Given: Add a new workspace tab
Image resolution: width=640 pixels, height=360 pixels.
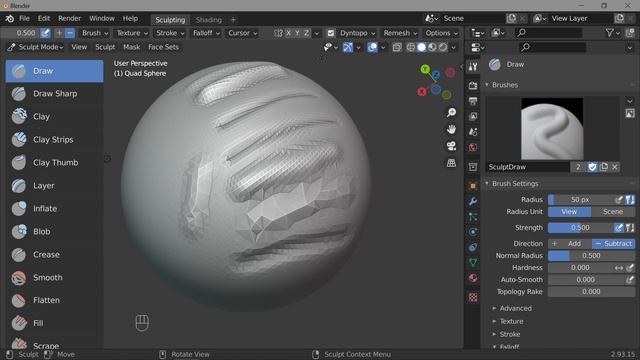Looking at the screenshot, I should coord(233,20).
